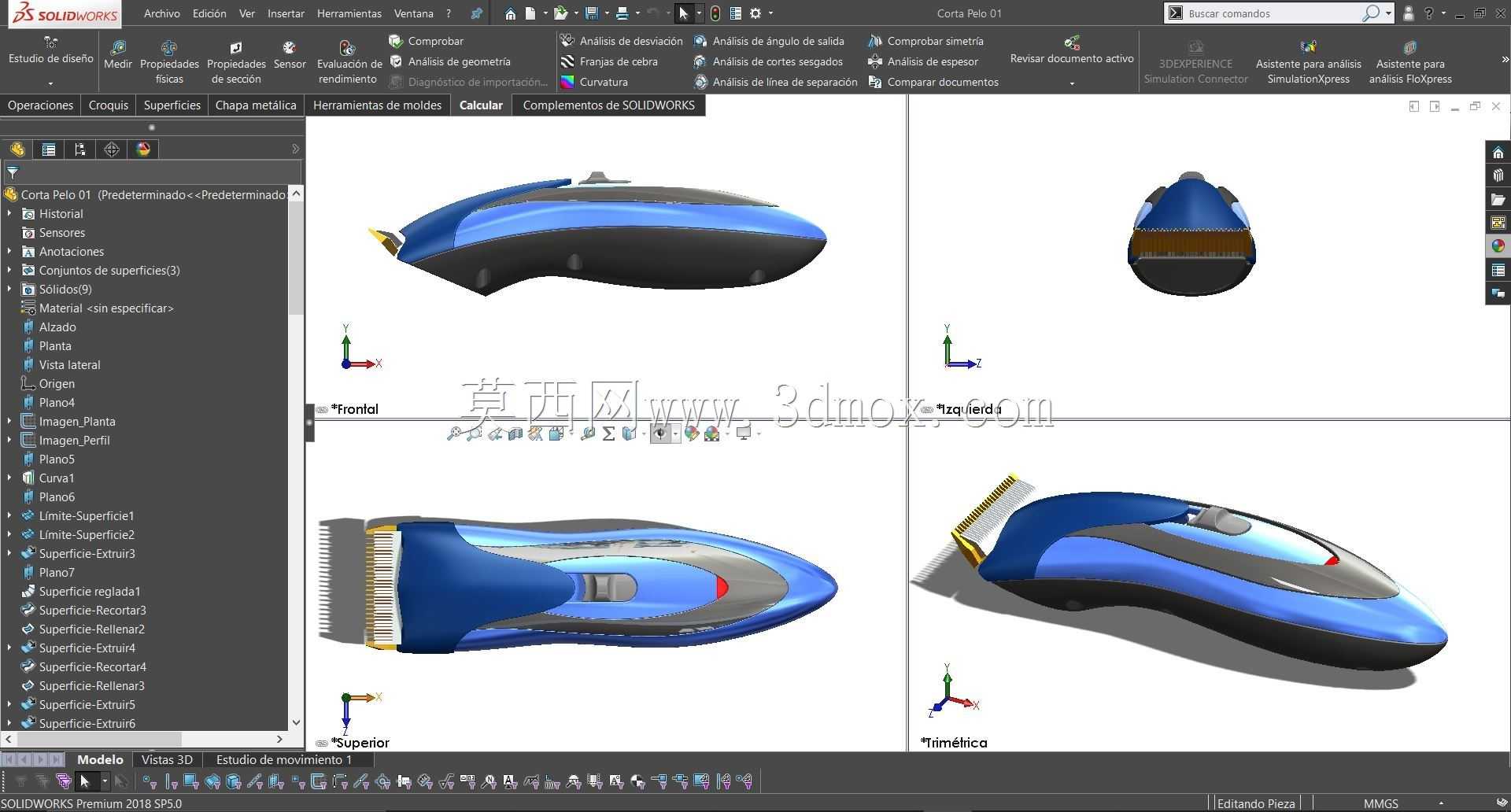Open Análisis de ángulo de salida
1511x812 pixels.
[x=769, y=41]
